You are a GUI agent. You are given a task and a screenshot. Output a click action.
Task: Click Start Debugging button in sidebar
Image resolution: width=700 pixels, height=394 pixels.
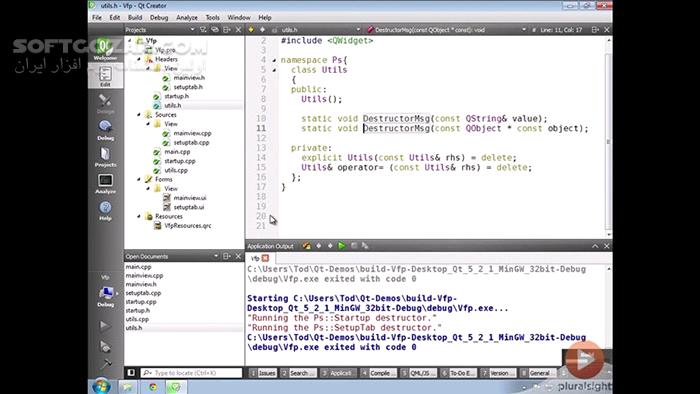click(x=105, y=346)
